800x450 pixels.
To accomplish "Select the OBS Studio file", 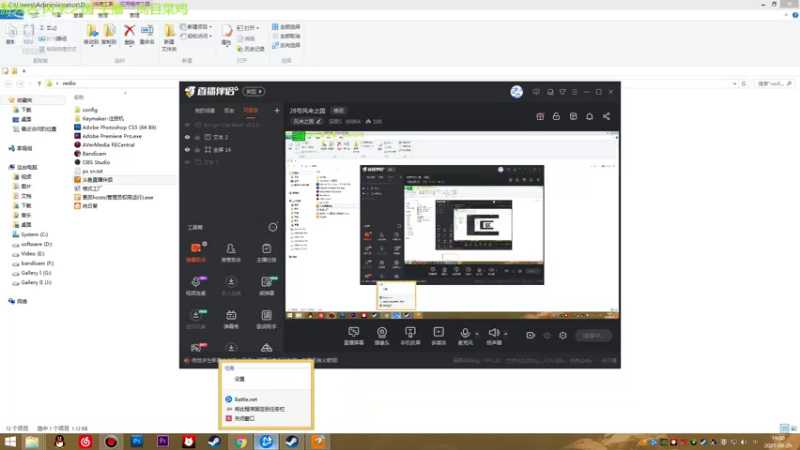I will click(x=96, y=162).
